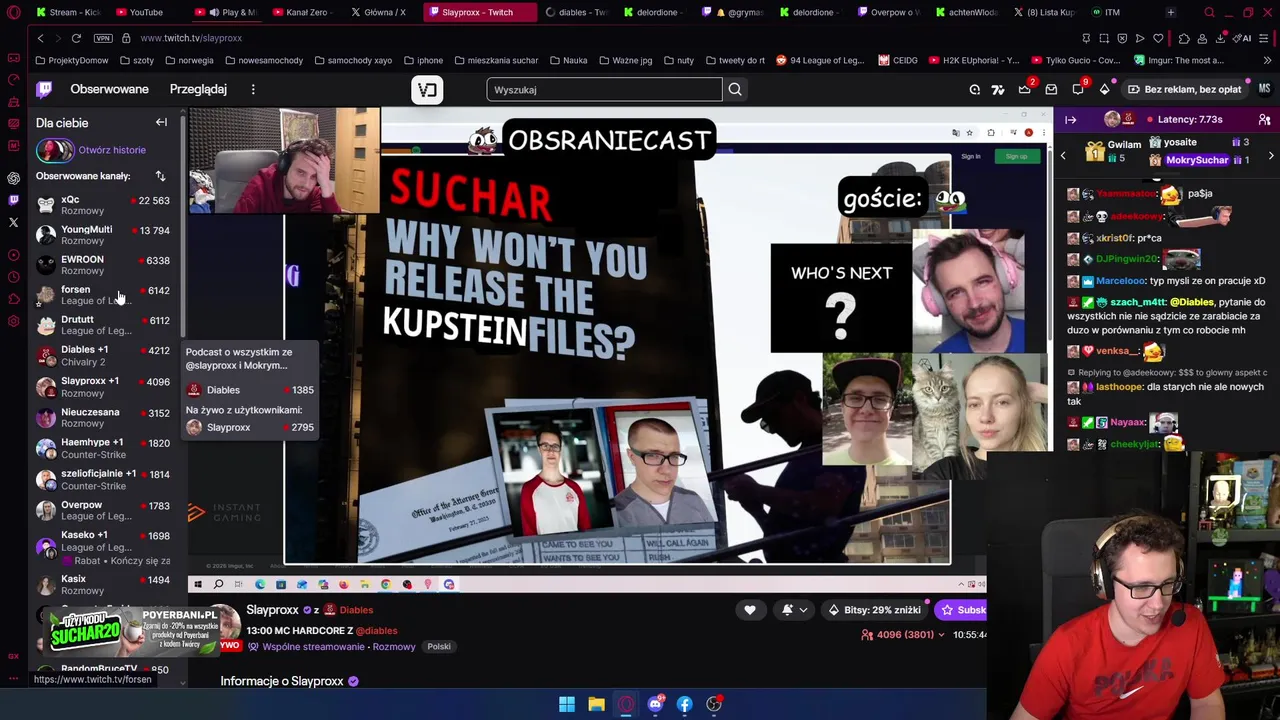Click Opera bookmark heart icon

pos(1158,38)
